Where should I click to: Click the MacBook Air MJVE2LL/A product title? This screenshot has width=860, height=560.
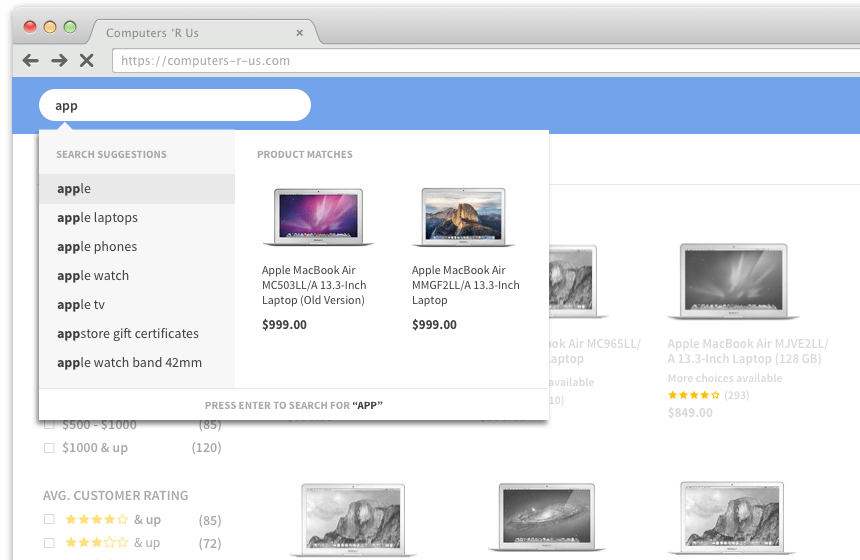(x=747, y=351)
